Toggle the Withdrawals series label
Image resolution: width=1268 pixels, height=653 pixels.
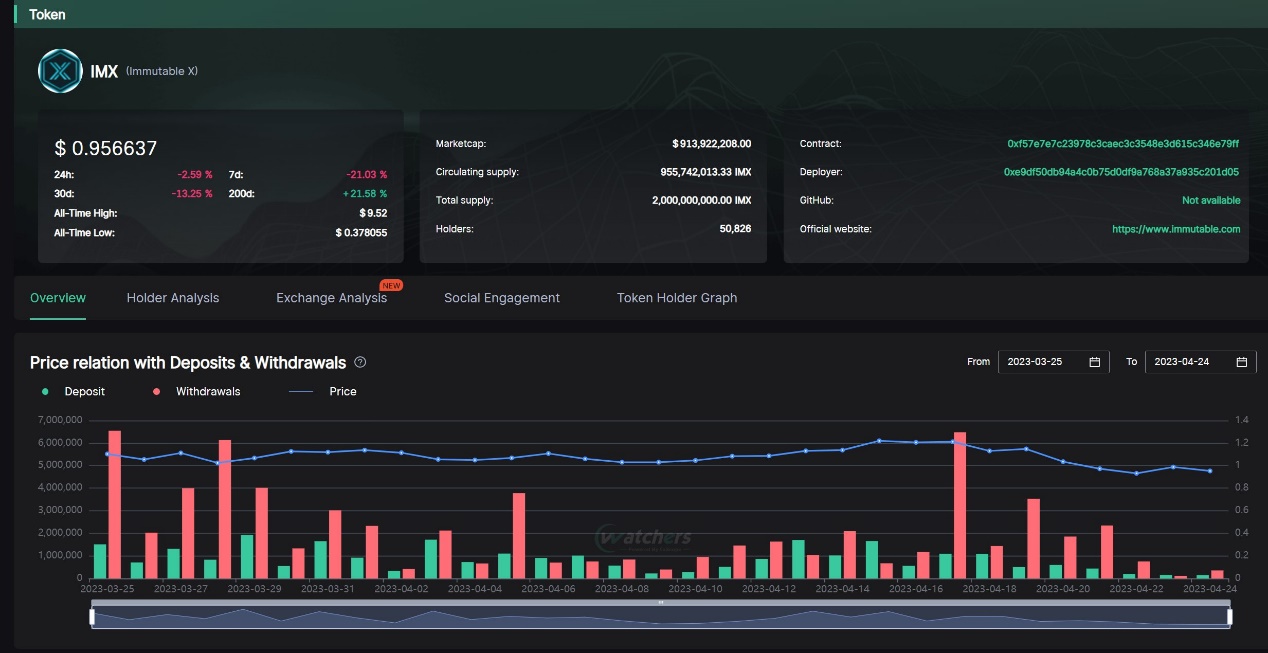click(208, 392)
